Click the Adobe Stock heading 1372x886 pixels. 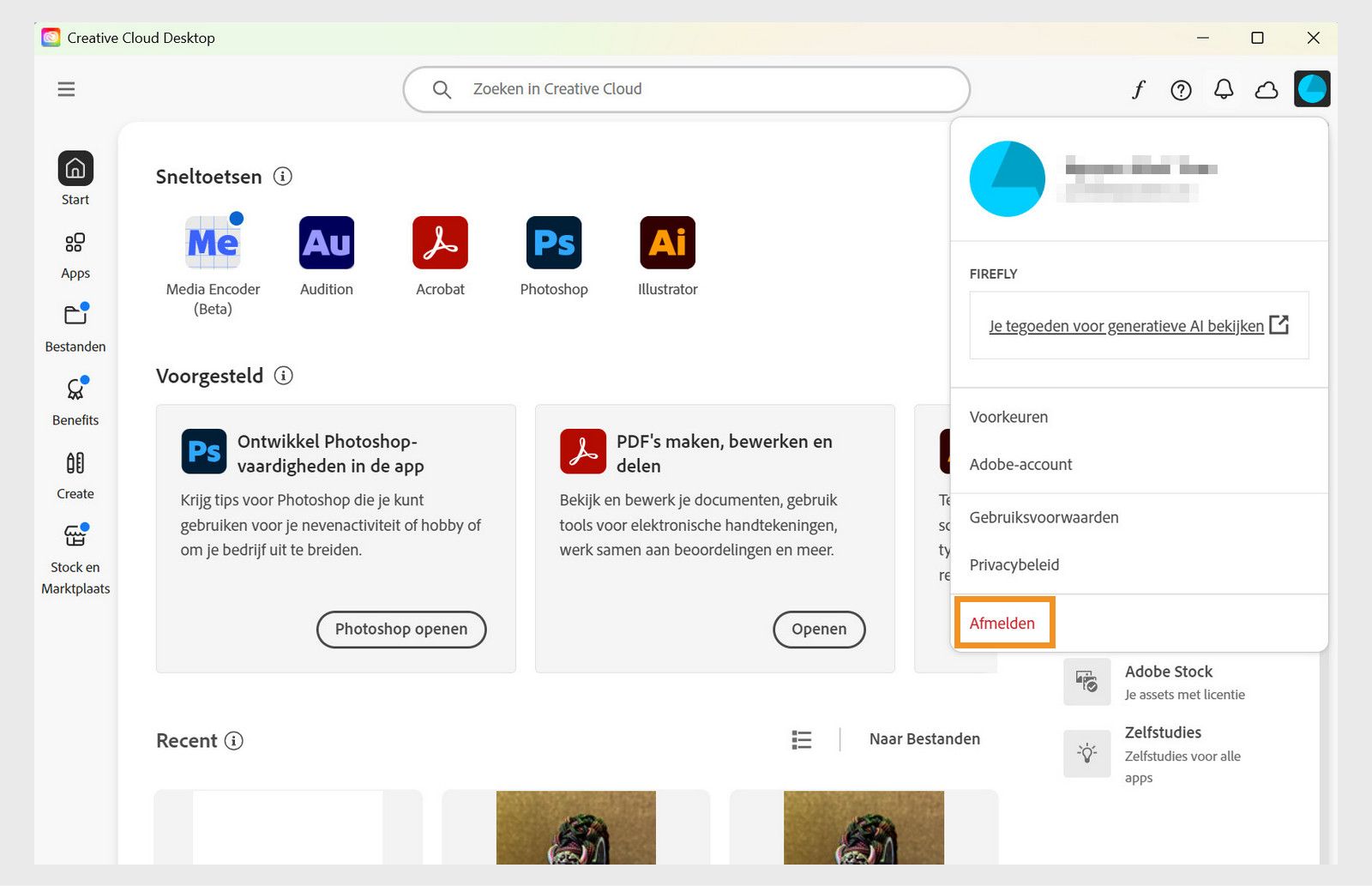click(x=1169, y=672)
